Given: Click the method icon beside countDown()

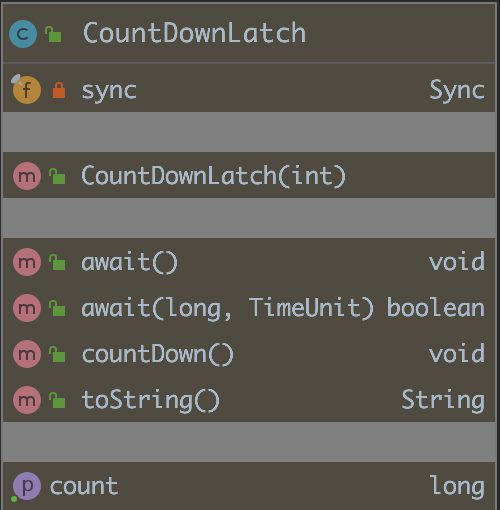Looking at the screenshot, I should click(x=27, y=354).
